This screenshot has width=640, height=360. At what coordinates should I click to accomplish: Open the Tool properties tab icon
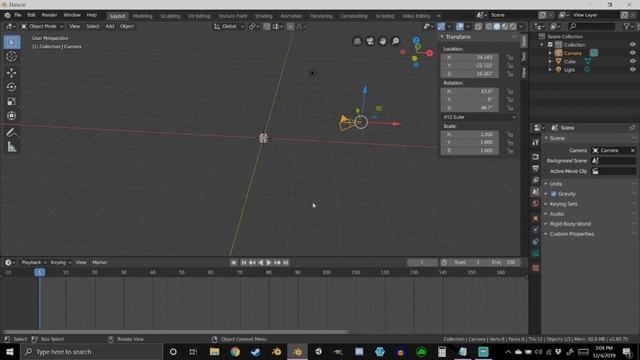click(536, 142)
